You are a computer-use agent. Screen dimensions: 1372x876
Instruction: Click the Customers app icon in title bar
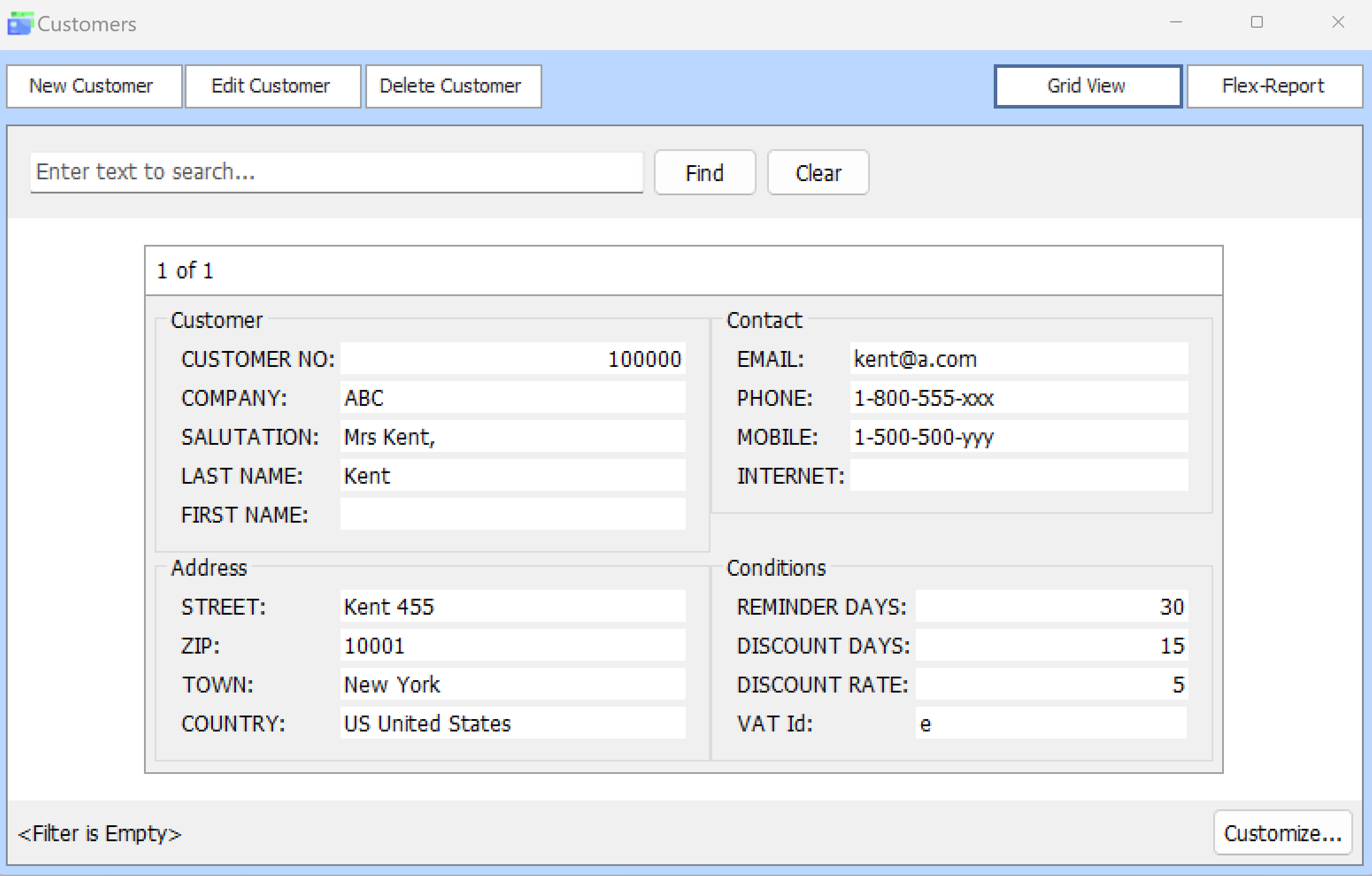[19, 24]
